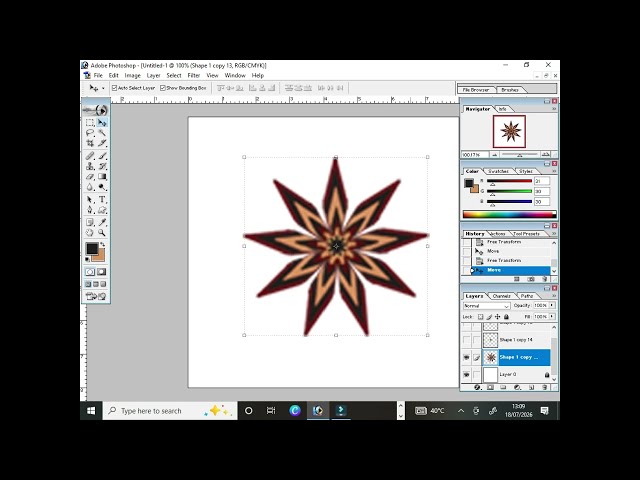Select the Eyedropper tool
This screenshot has width=640, height=480.
(102, 222)
